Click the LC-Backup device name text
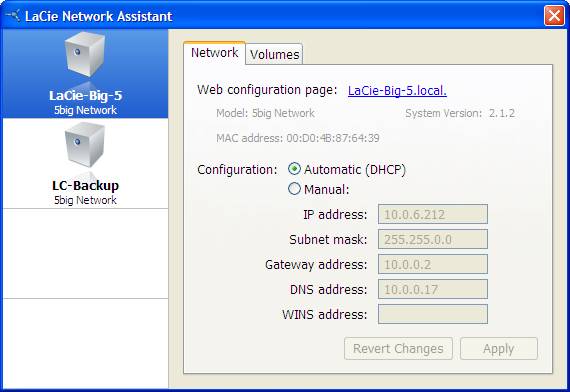The image size is (570, 392). (85, 186)
